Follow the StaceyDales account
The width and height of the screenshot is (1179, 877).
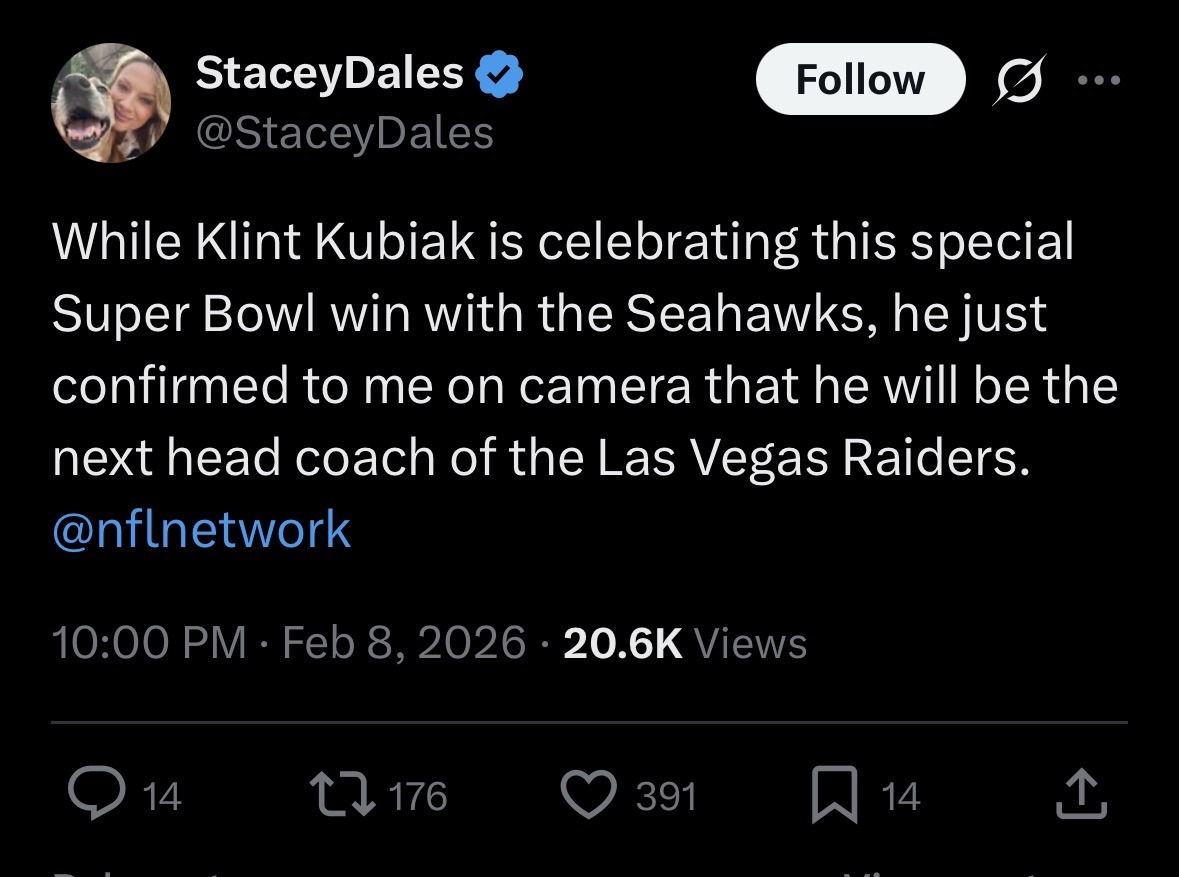click(860, 79)
